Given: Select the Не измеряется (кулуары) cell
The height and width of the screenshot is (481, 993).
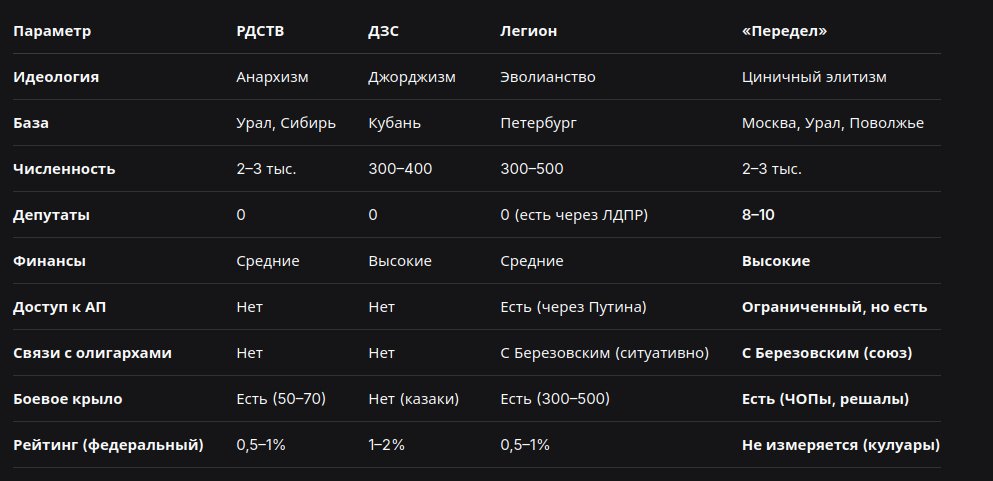Looking at the screenshot, I should pyautogui.click(x=841, y=446).
